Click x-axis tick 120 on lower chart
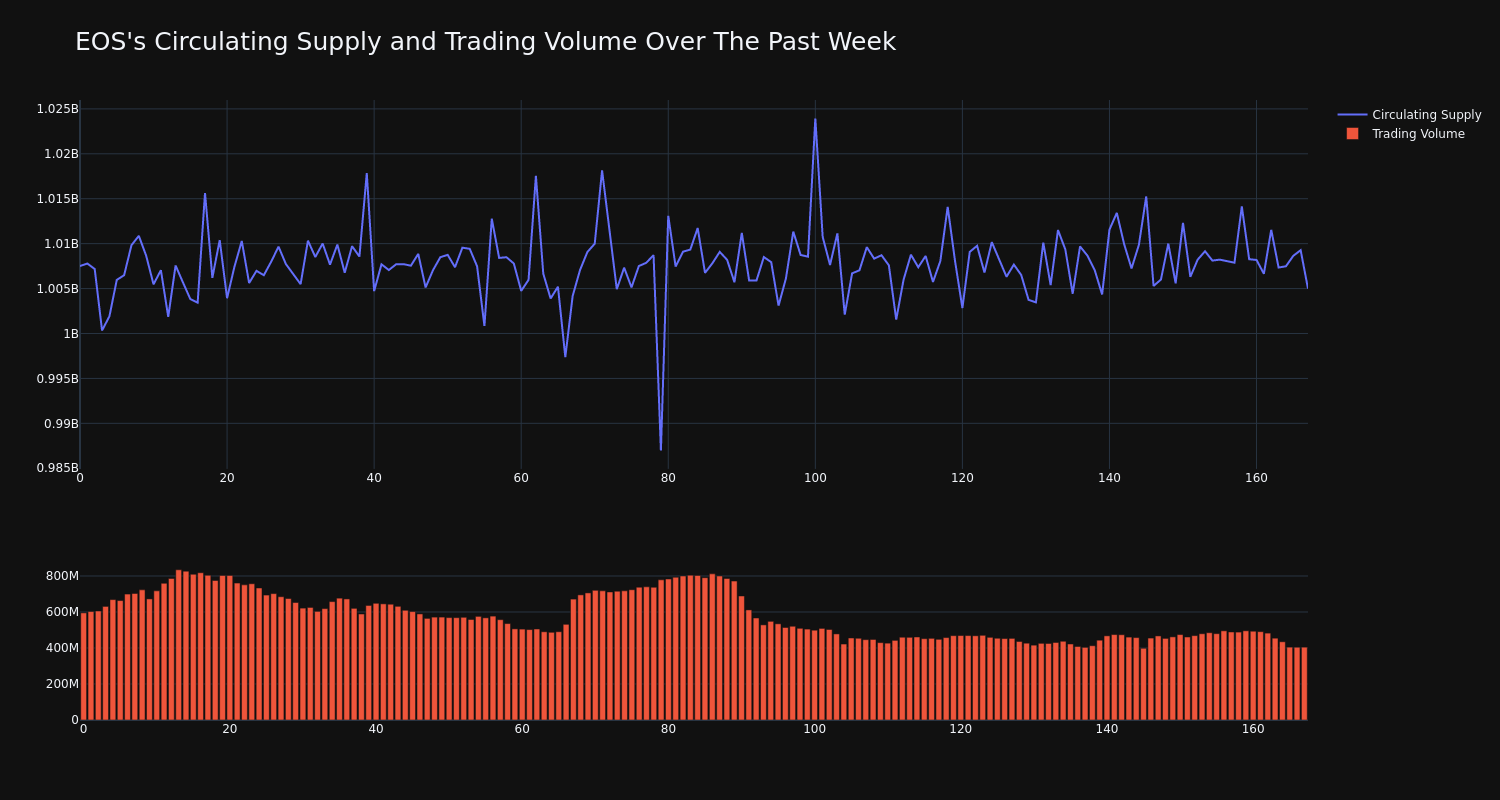The height and width of the screenshot is (800, 1500). pos(960,729)
